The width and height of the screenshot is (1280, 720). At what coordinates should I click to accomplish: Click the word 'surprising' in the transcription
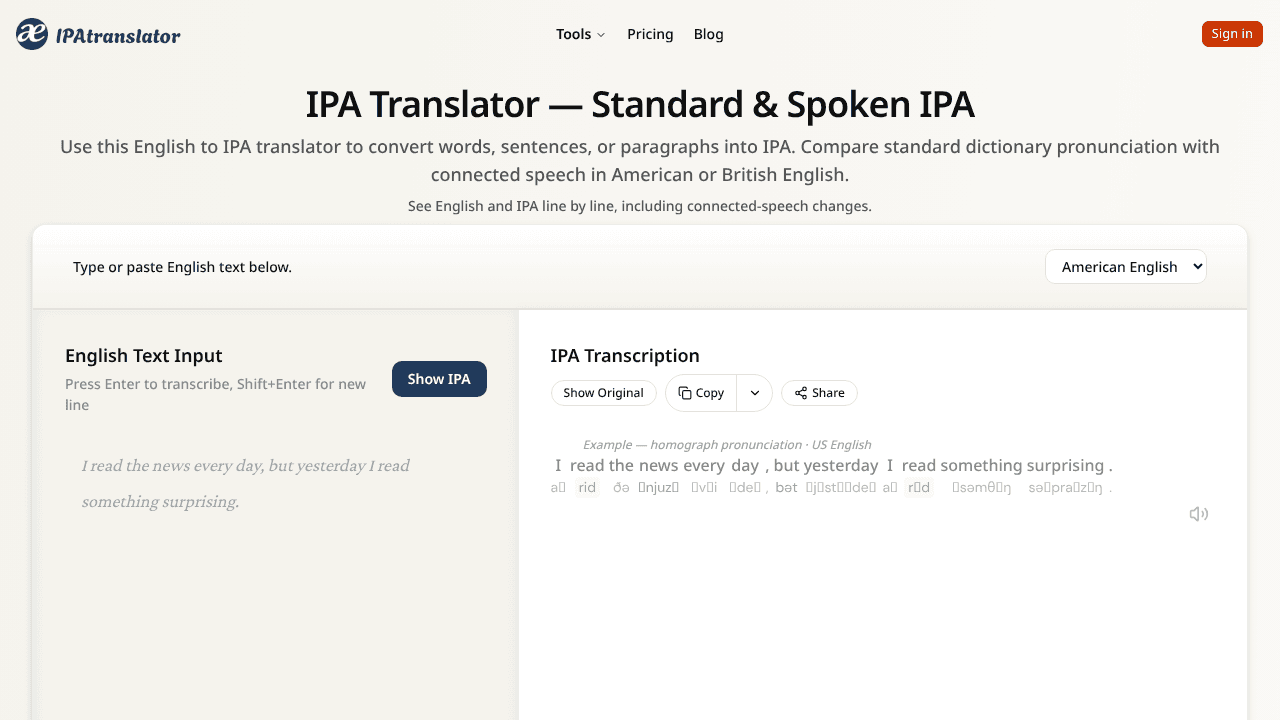(1066, 465)
